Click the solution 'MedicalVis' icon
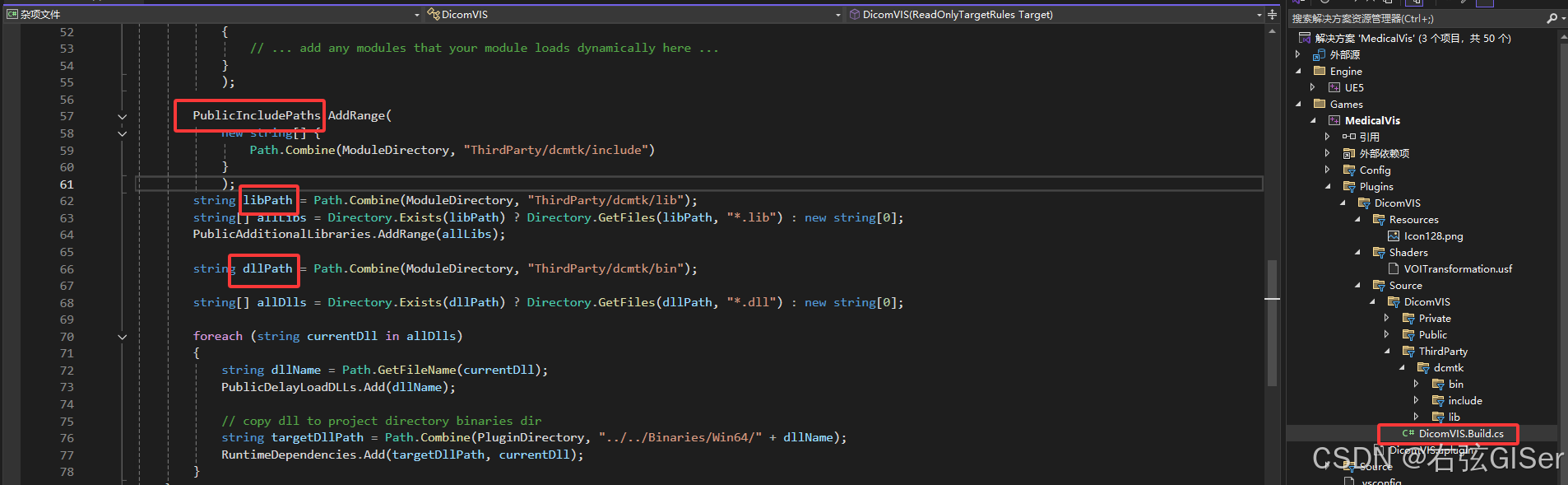 1304,38
